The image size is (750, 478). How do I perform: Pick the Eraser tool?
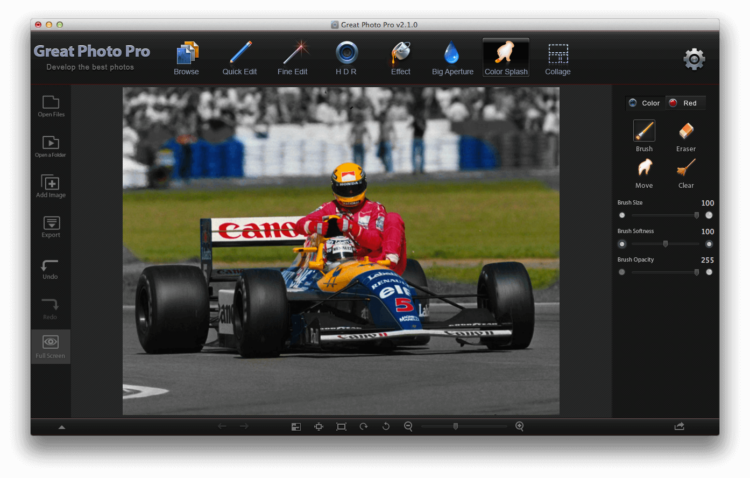(686, 136)
